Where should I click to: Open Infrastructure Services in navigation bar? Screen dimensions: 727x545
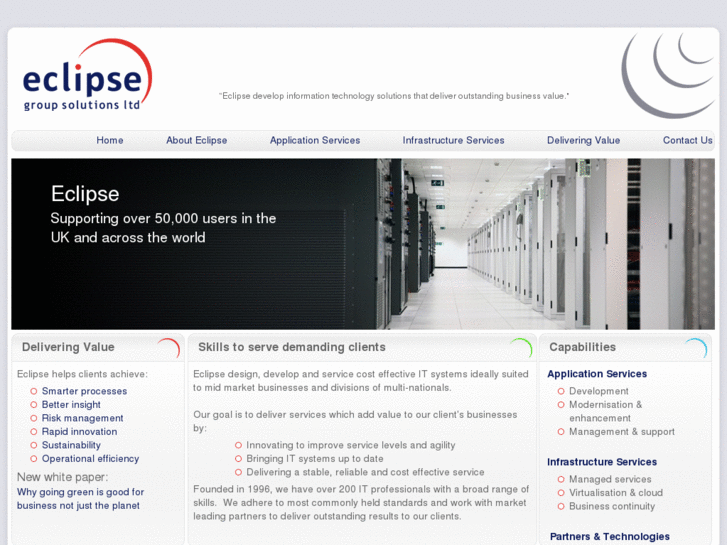click(x=453, y=140)
